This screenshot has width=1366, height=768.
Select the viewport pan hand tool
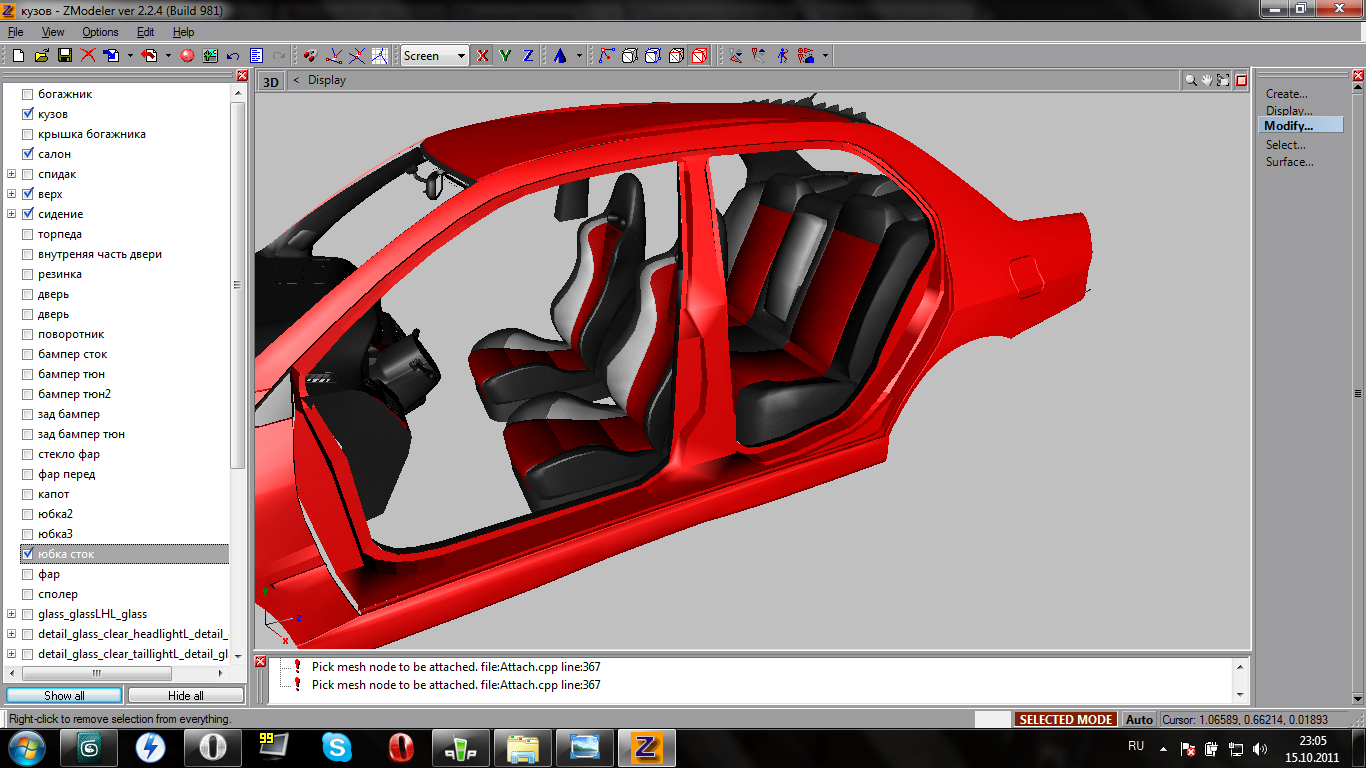1207,80
